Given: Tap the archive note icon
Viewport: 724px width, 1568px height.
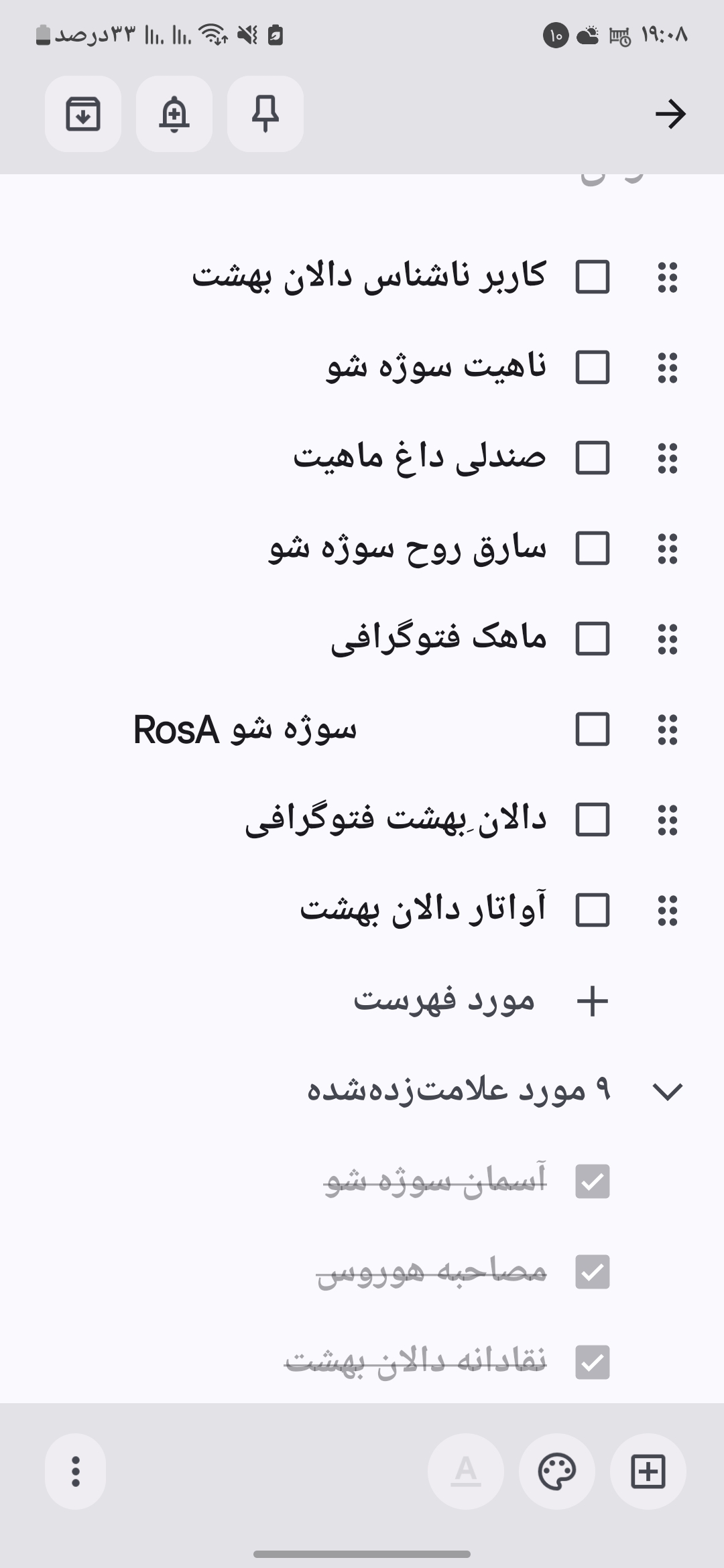Looking at the screenshot, I should pos(83,114).
